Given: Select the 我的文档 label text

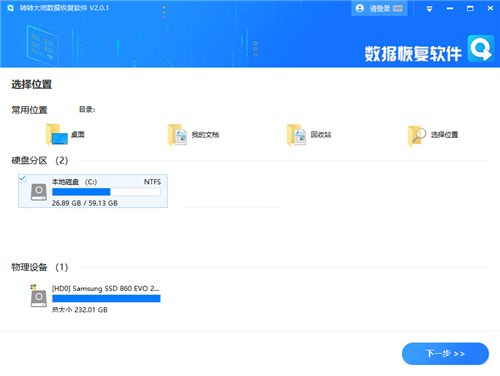Looking at the screenshot, I should [x=205, y=135].
